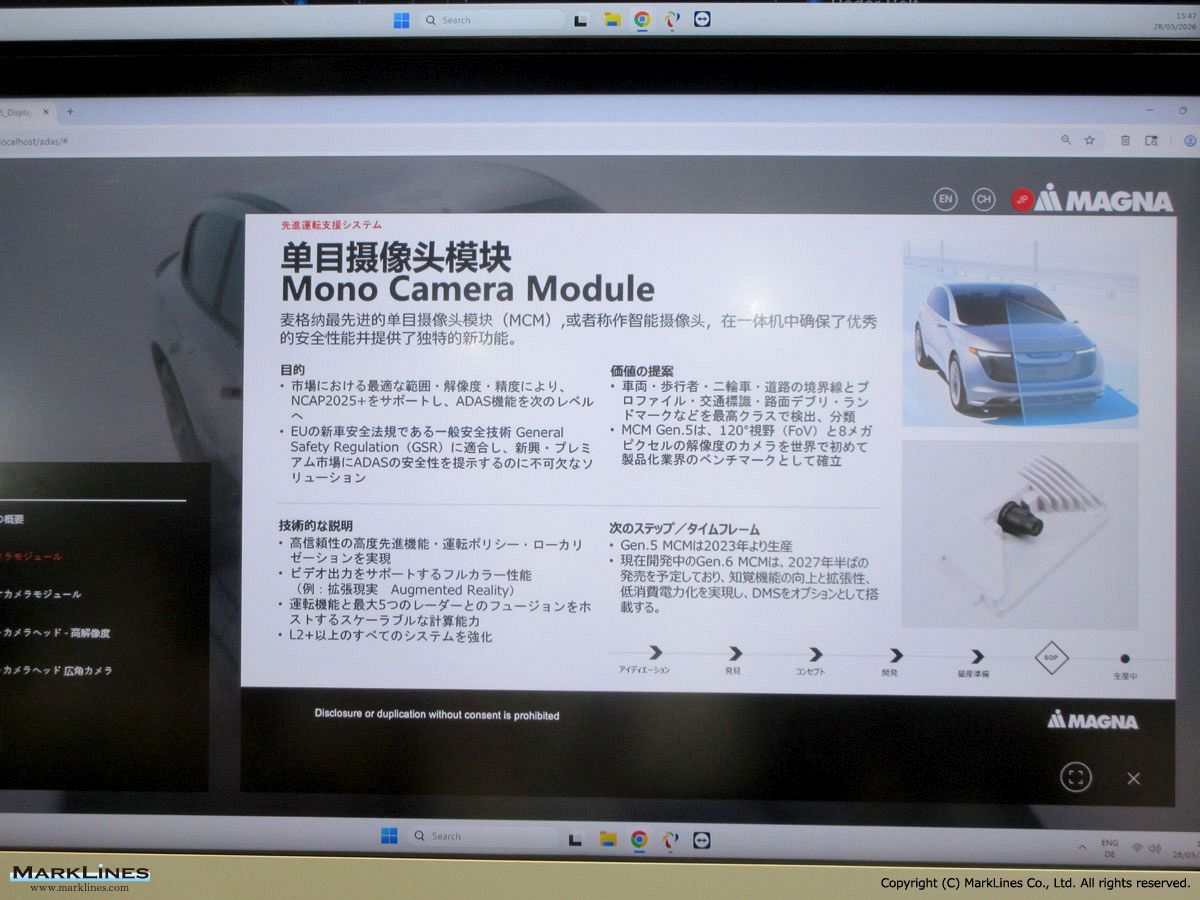Click the 技術的な説明 section heading
The width and height of the screenshot is (1200, 900).
[x=315, y=525]
